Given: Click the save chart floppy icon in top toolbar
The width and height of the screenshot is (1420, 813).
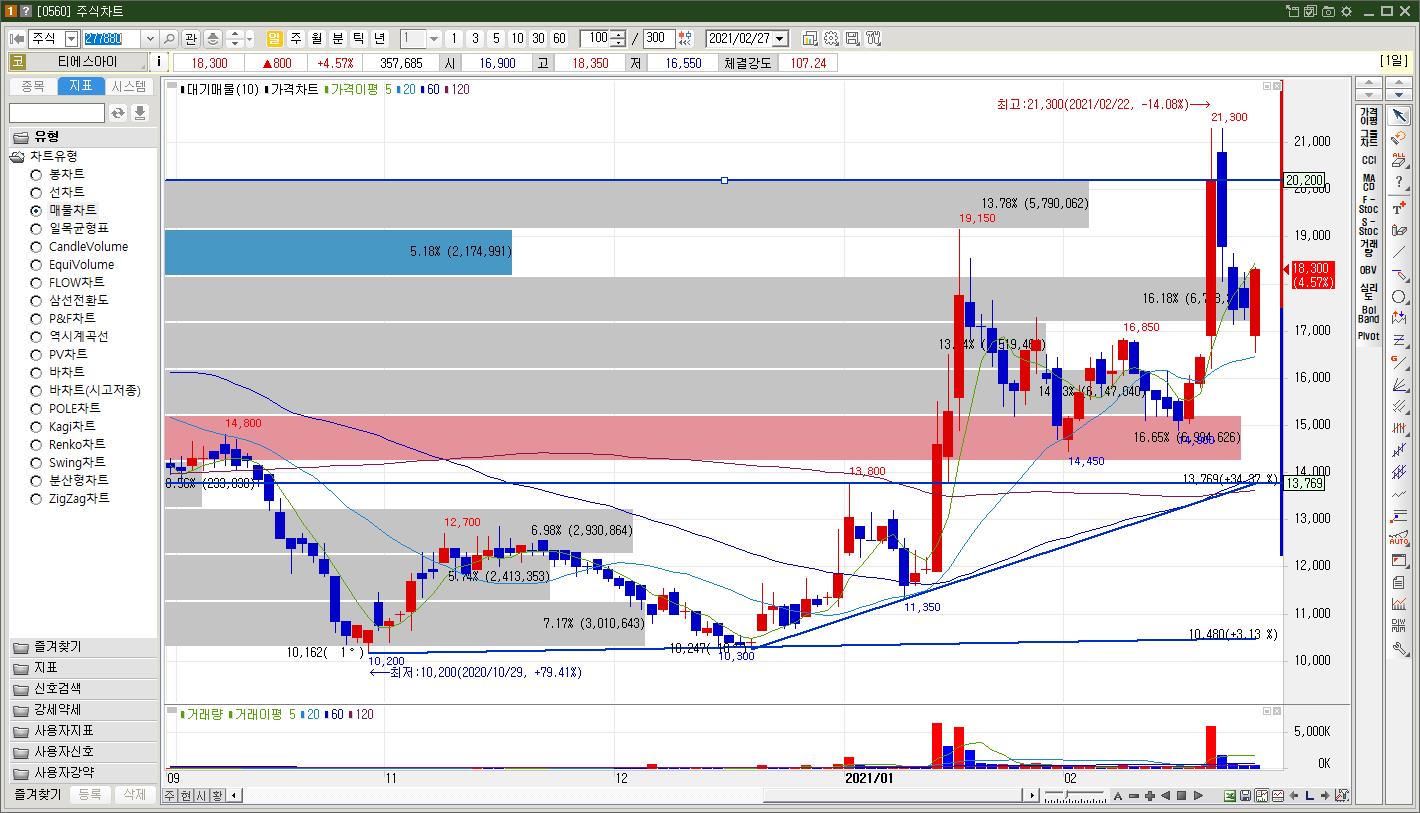Looking at the screenshot, I should tap(852, 38).
